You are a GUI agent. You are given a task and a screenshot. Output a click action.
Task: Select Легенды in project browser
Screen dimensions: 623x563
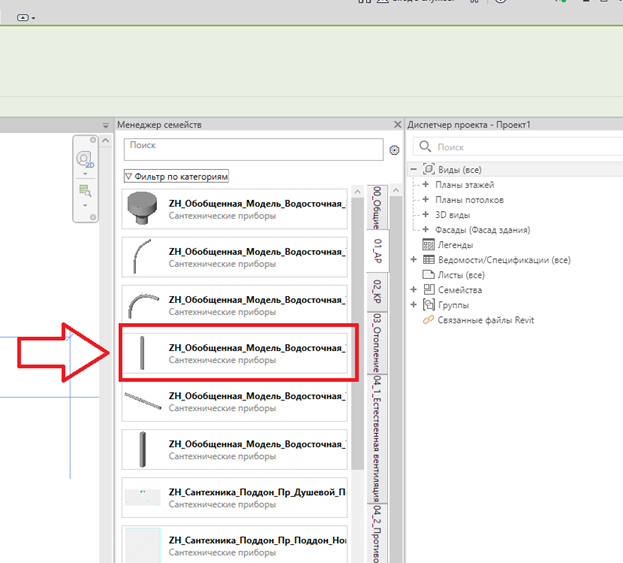coord(455,245)
